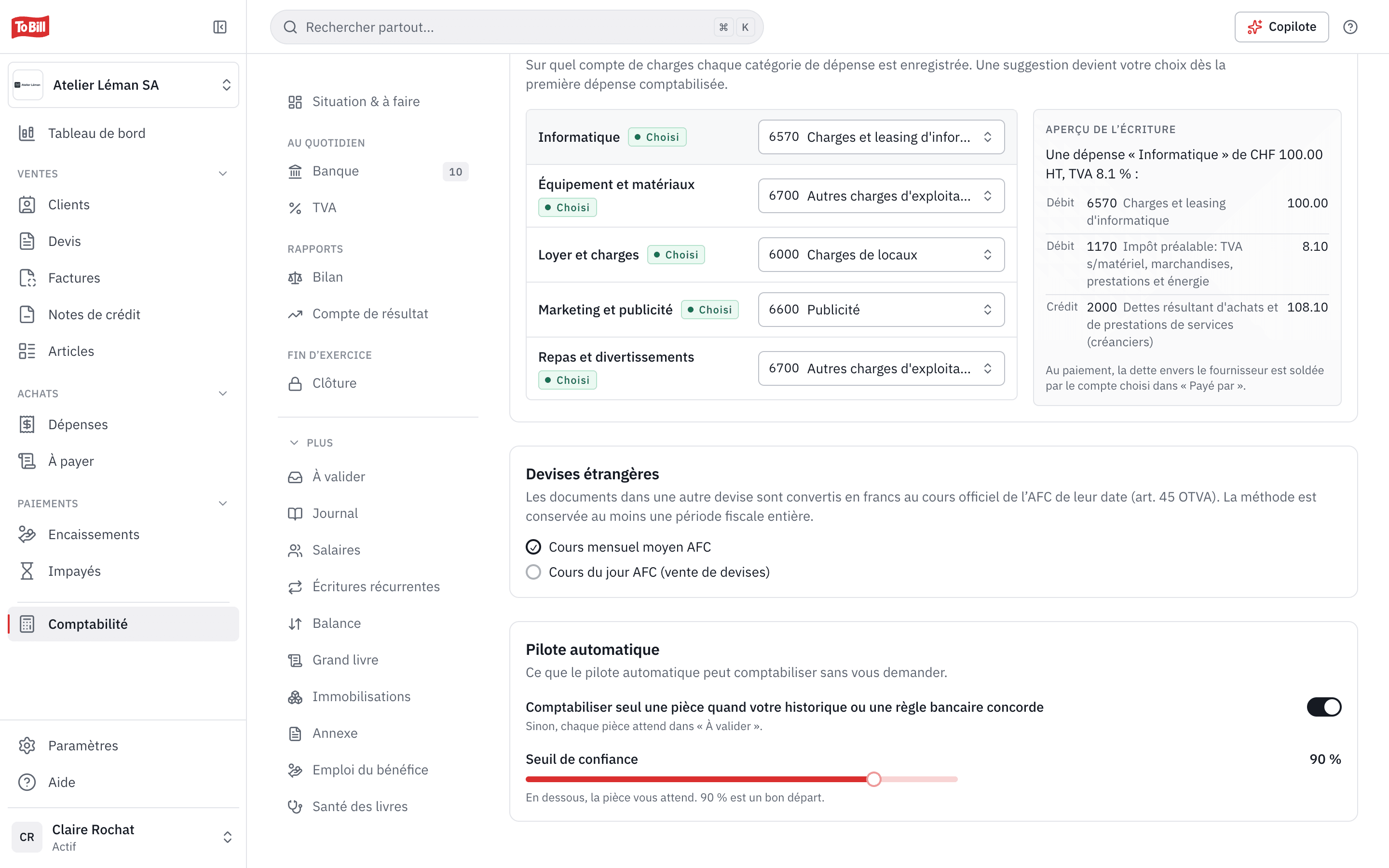Focus the Rechercher partout search field
Image resolution: width=1389 pixels, height=868 pixels.
[517, 27]
